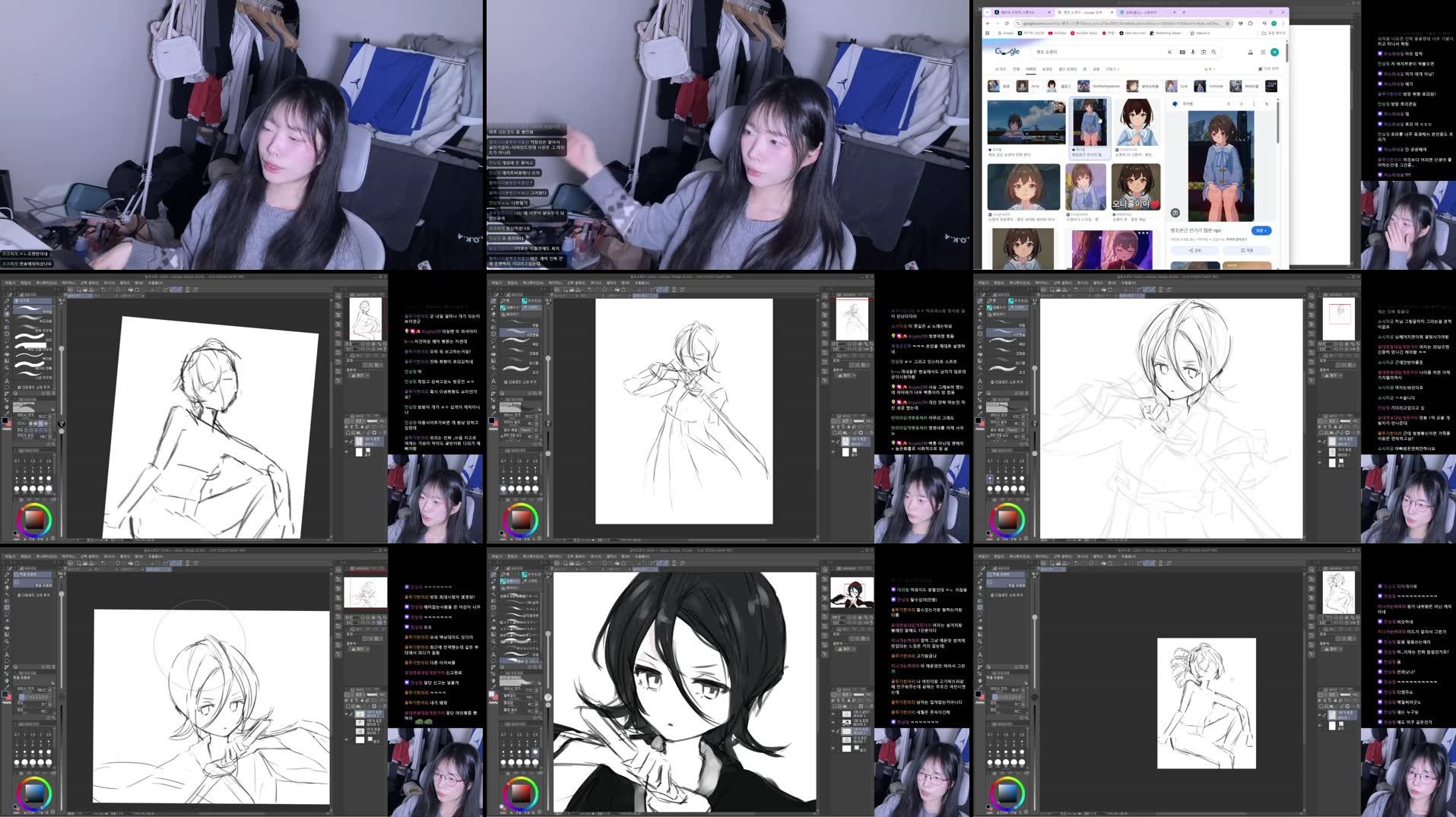Image resolution: width=1456 pixels, height=817 pixels.
Task: Switch to the 이미지 (Images) tab in Google search
Action: (1031, 69)
